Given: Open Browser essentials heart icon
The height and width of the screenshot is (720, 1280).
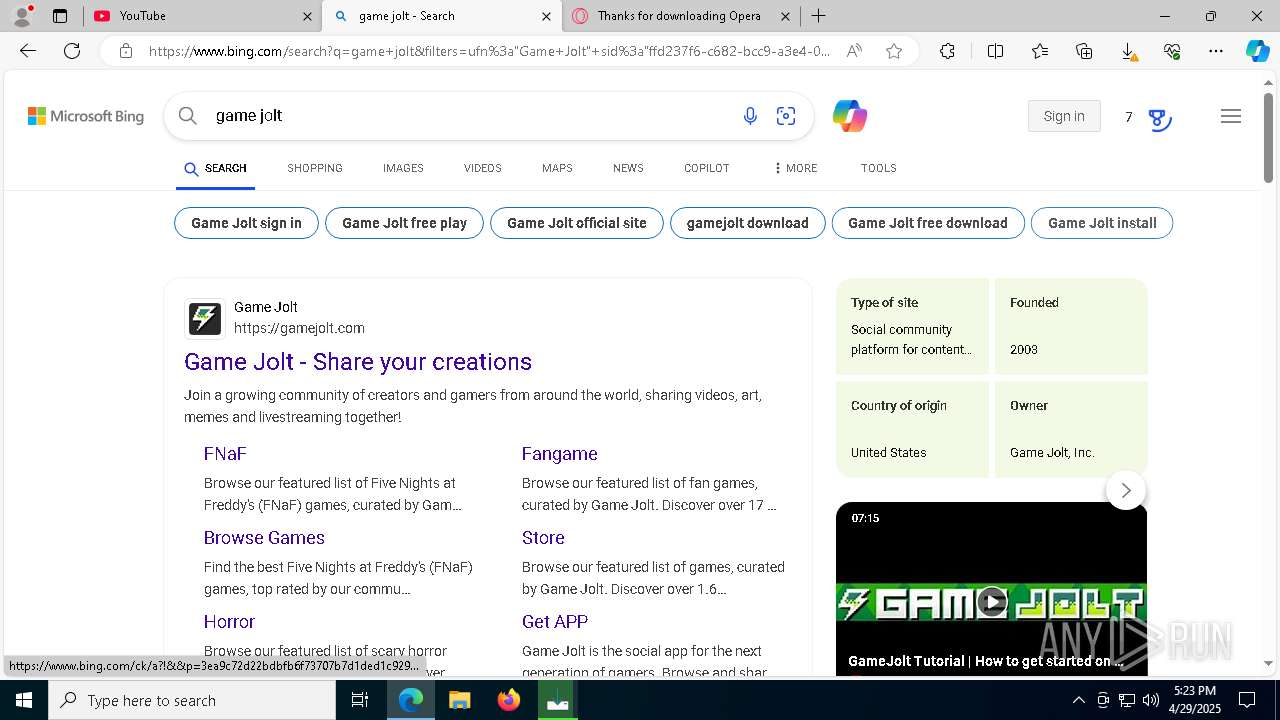Looking at the screenshot, I should (x=1172, y=51).
